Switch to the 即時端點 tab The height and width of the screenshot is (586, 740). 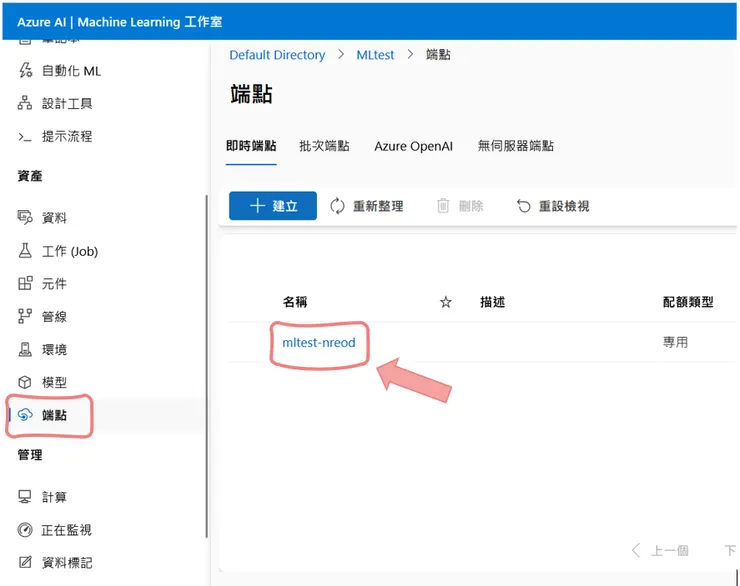click(x=251, y=146)
